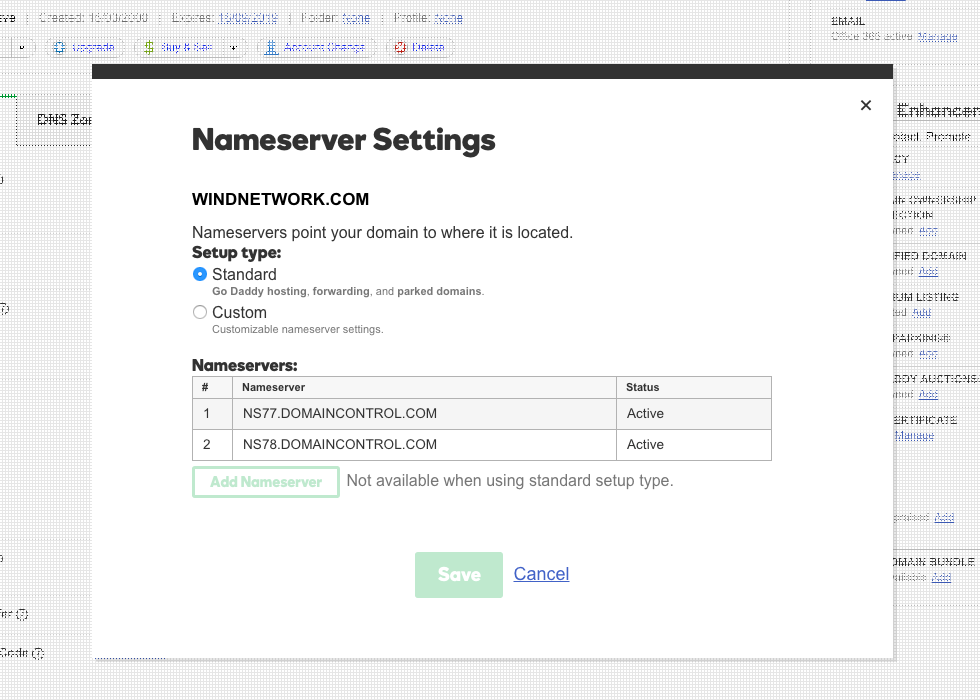Image resolution: width=980 pixels, height=700 pixels.
Task: Click the Account Change icon
Action: point(271,47)
